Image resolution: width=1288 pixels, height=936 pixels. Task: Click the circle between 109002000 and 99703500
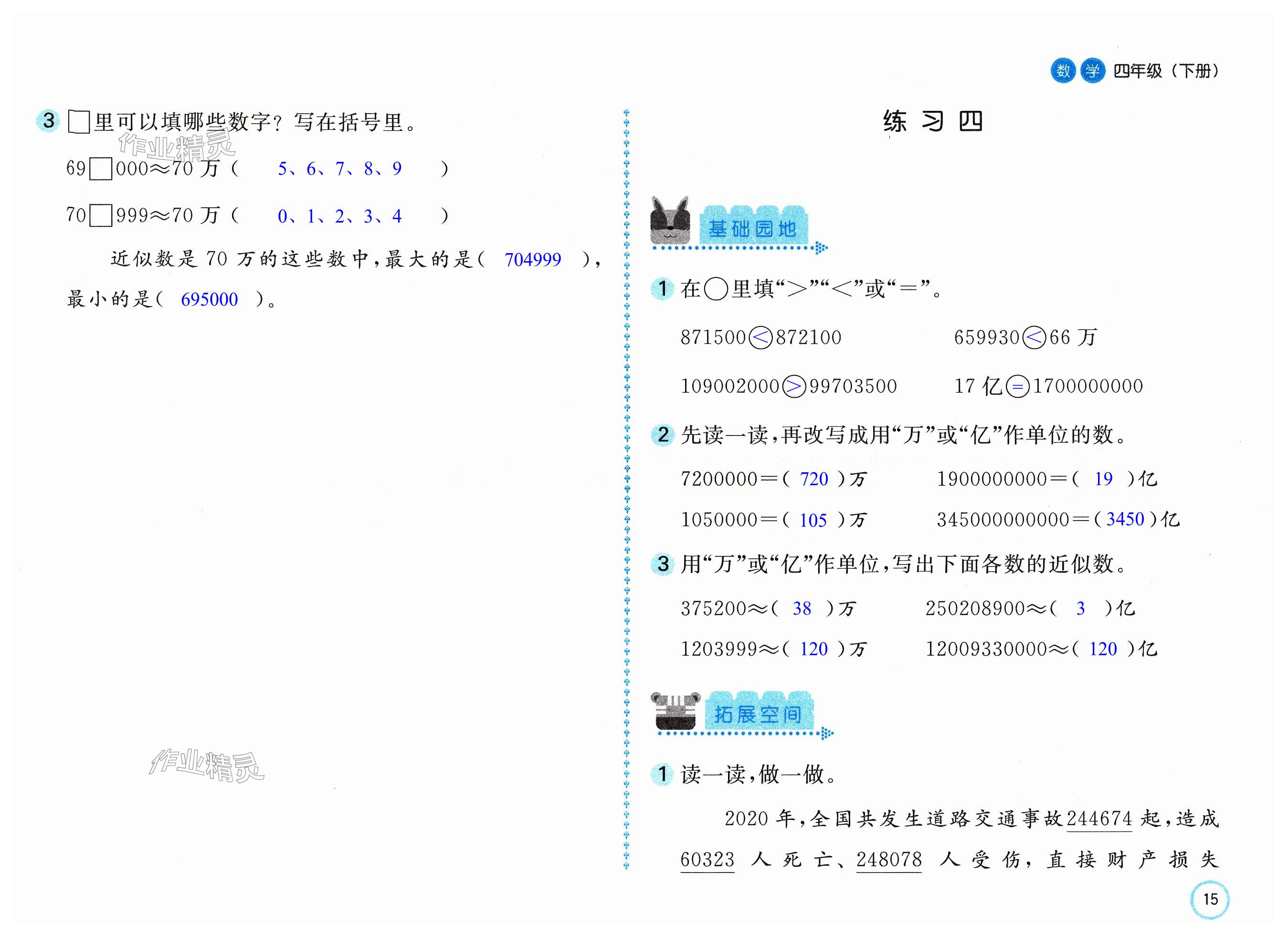[x=793, y=387]
